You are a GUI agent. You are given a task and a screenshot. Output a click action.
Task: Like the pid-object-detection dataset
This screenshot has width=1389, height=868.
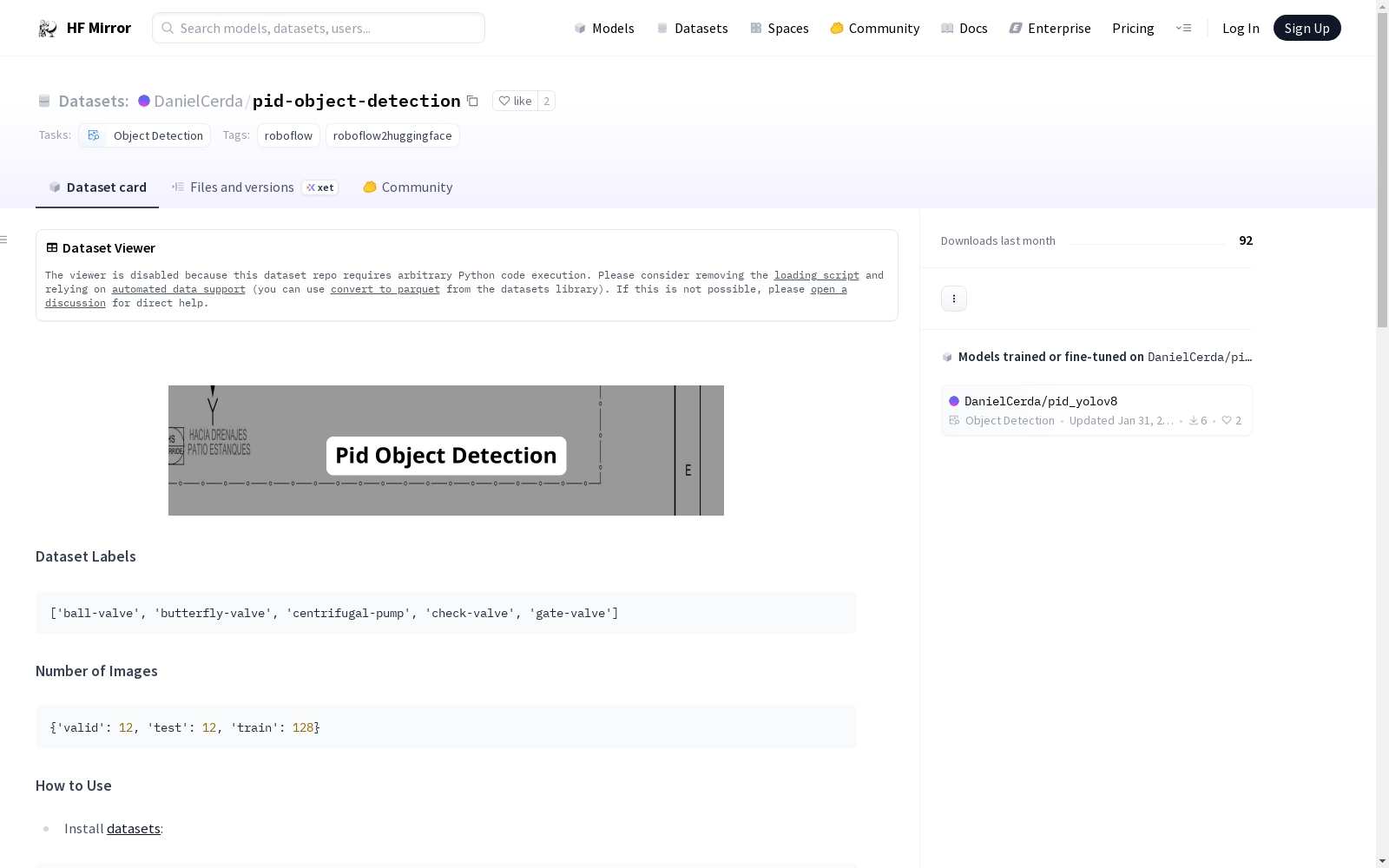point(516,101)
